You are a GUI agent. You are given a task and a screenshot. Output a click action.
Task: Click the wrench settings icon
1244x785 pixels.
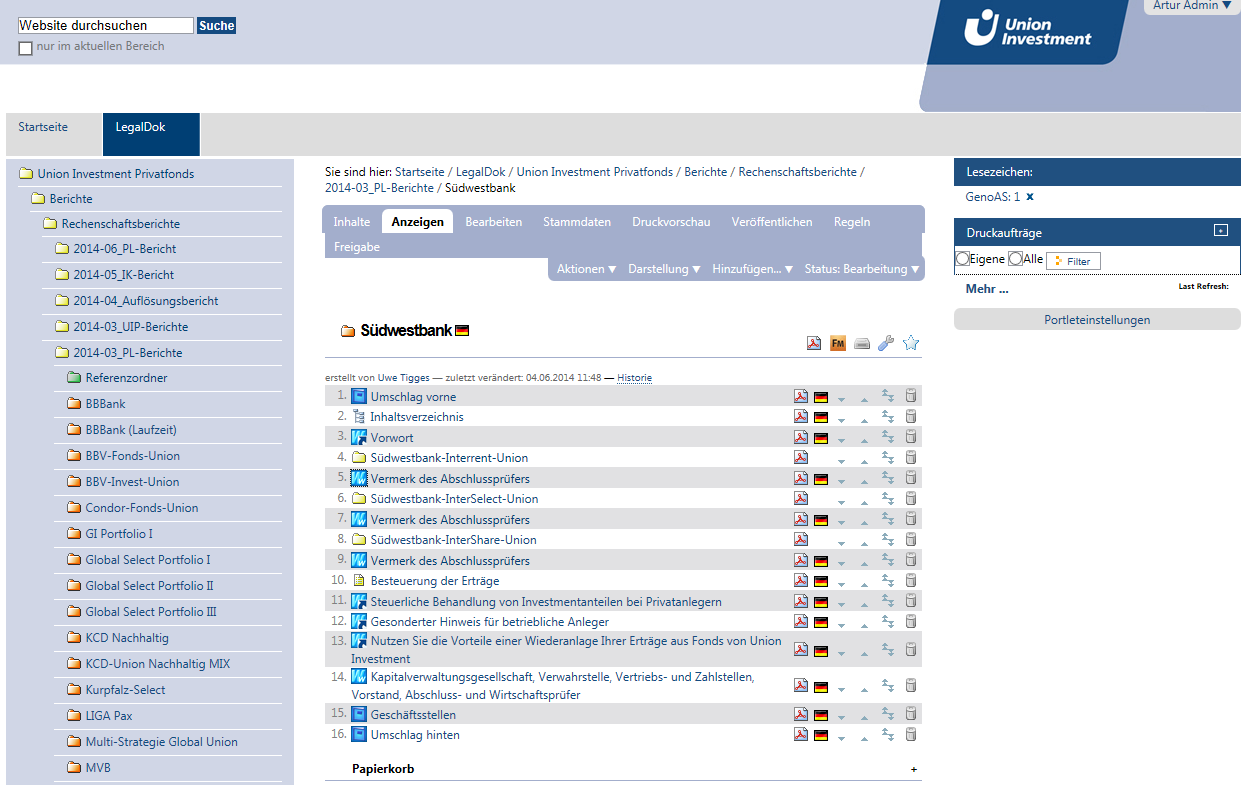point(886,344)
